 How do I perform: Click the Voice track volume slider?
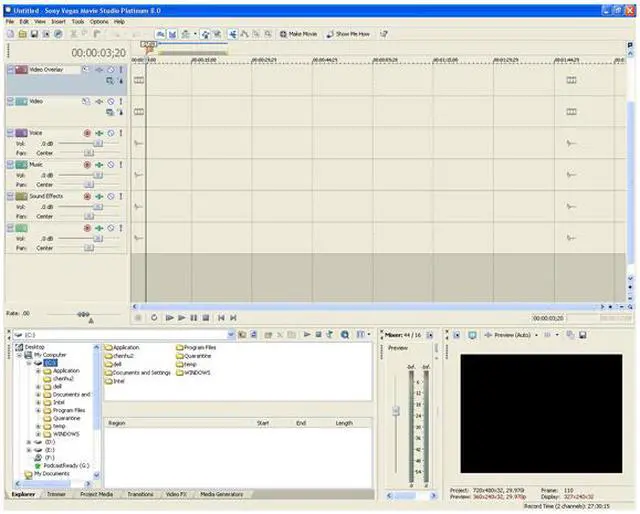coord(97,144)
